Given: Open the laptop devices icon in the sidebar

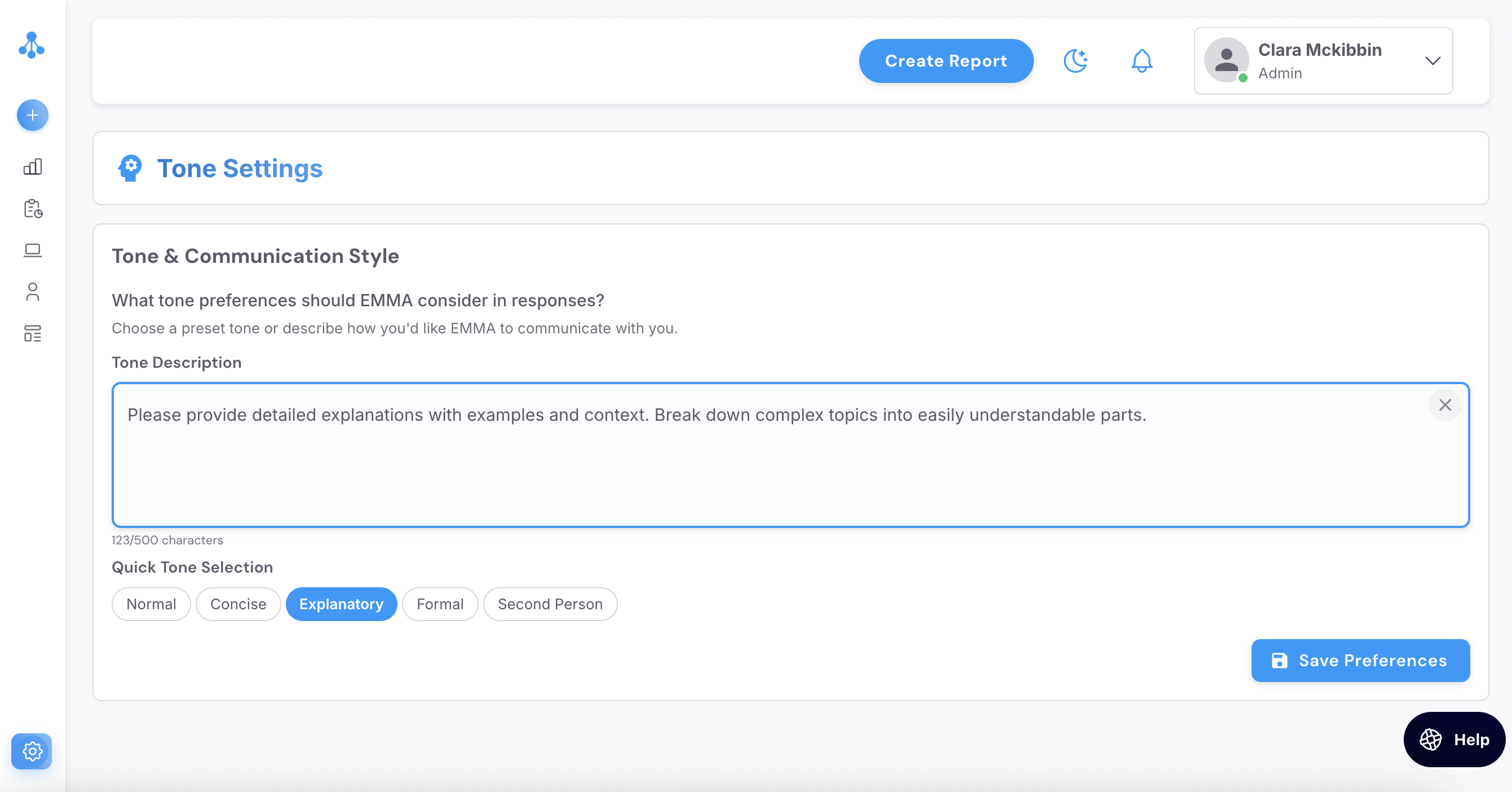Looking at the screenshot, I should (x=32, y=250).
